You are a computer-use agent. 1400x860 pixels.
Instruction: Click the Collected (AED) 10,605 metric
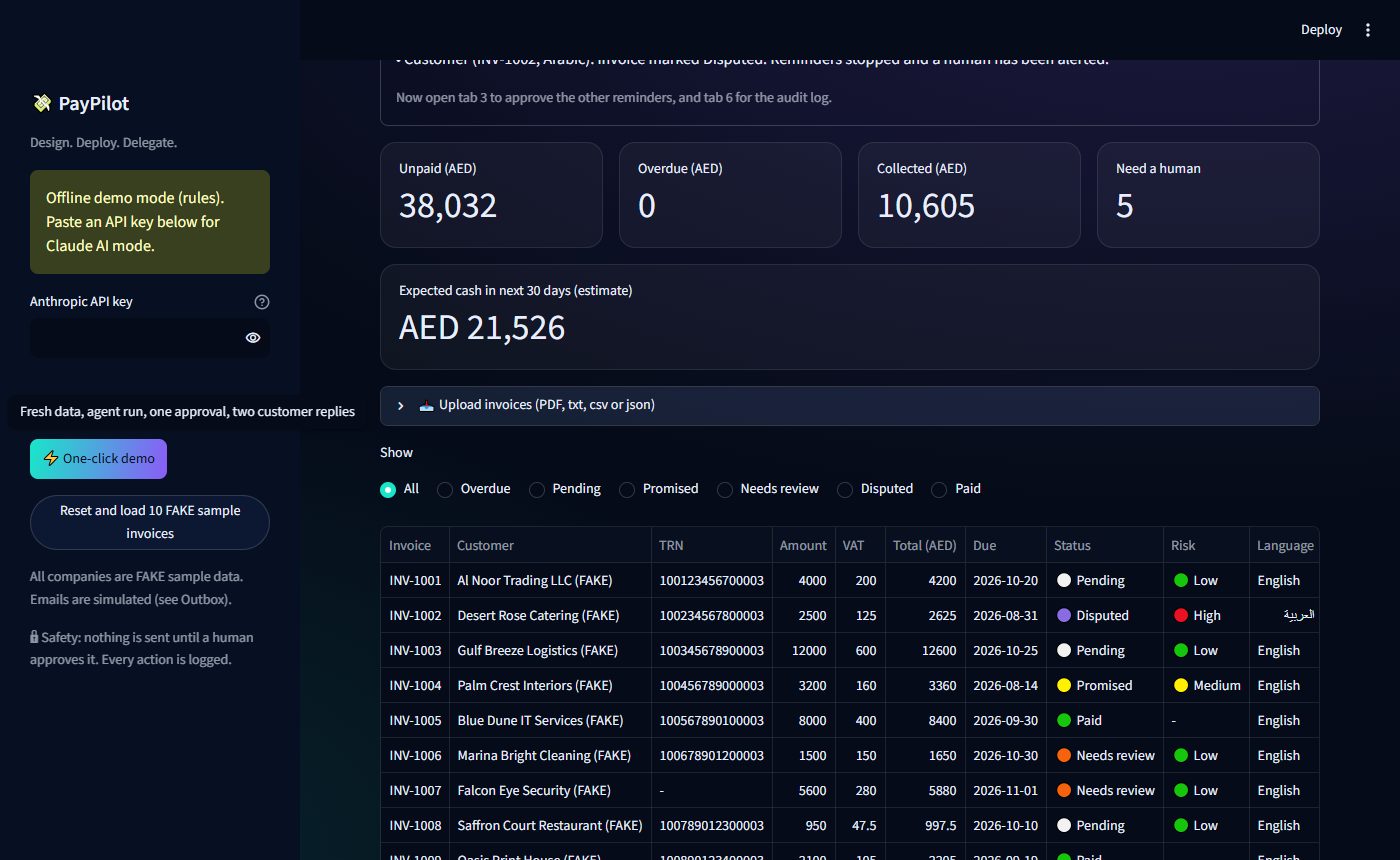(x=969, y=195)
